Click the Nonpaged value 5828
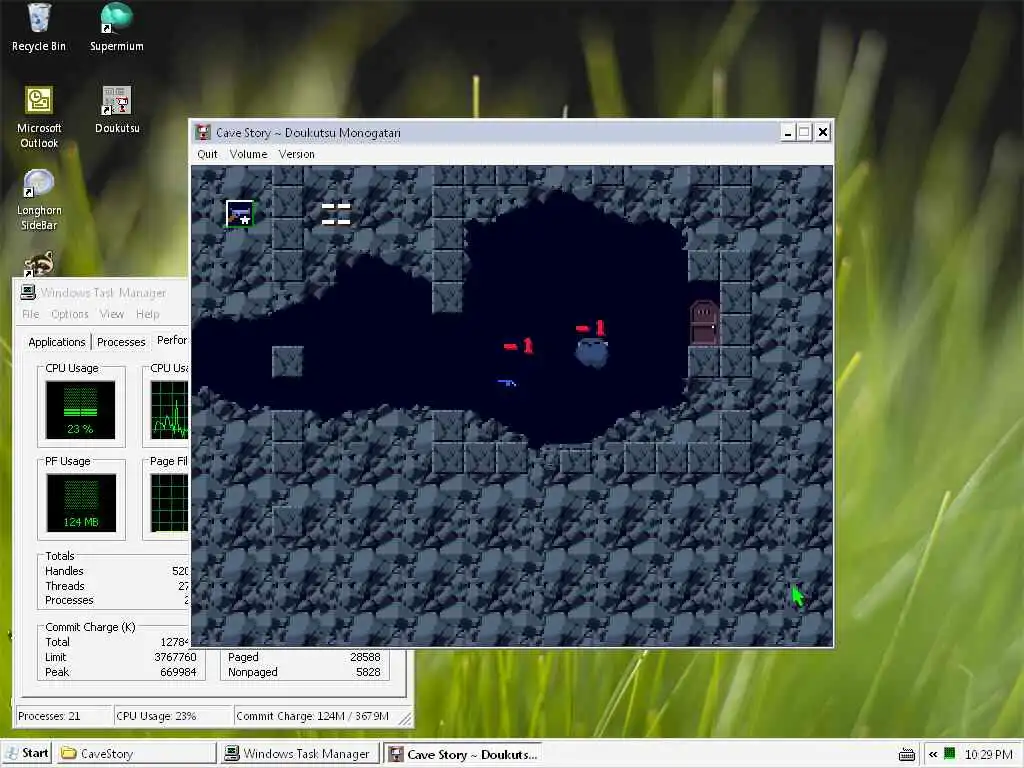The image size is (1024, 768). tap(368, 672)
